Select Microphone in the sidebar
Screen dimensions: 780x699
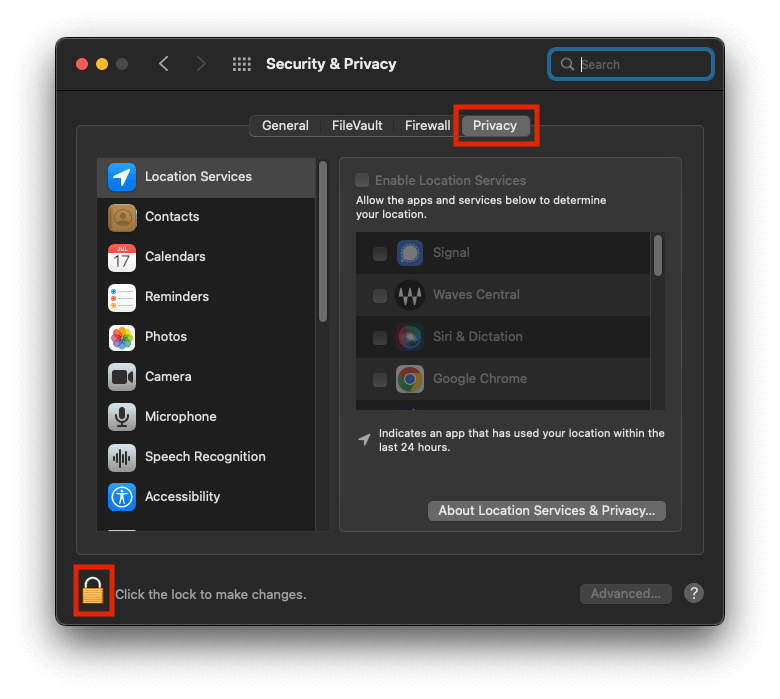pos(180,417)
